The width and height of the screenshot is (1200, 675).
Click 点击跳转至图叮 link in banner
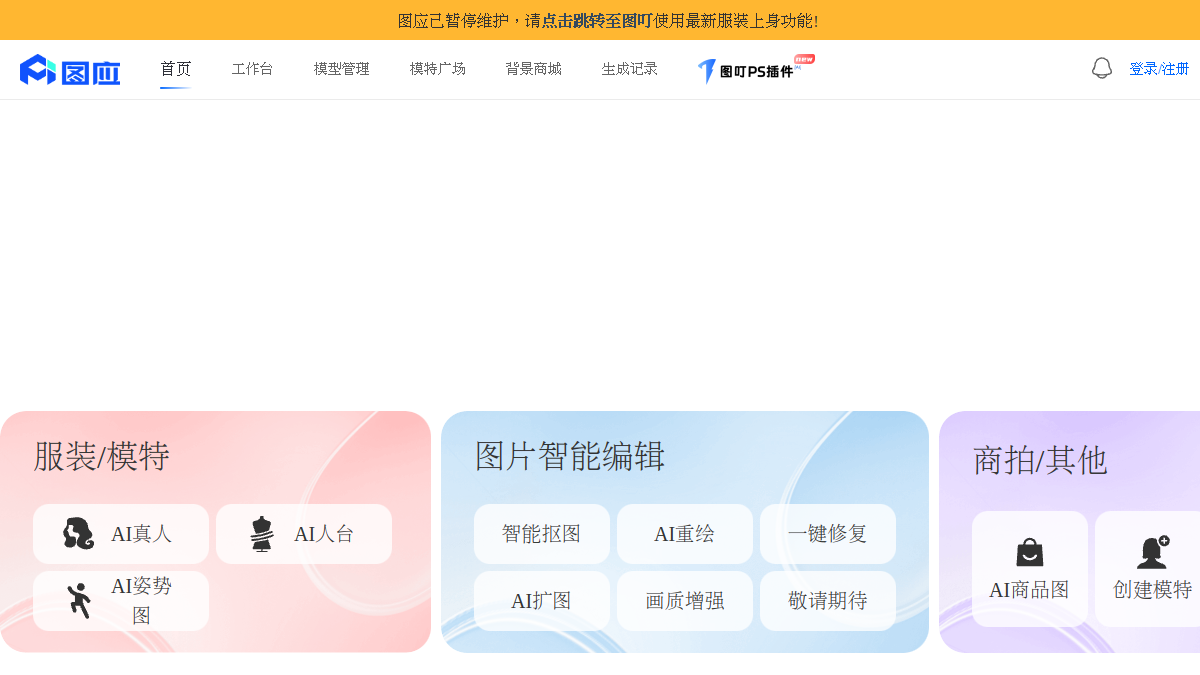point(597,20)
